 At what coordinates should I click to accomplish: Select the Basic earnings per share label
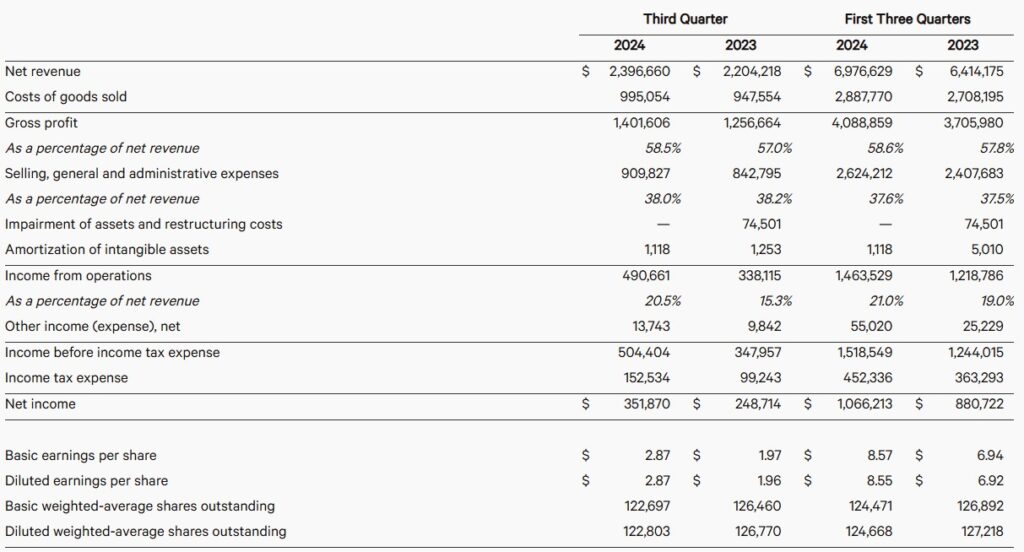(81, 455)
